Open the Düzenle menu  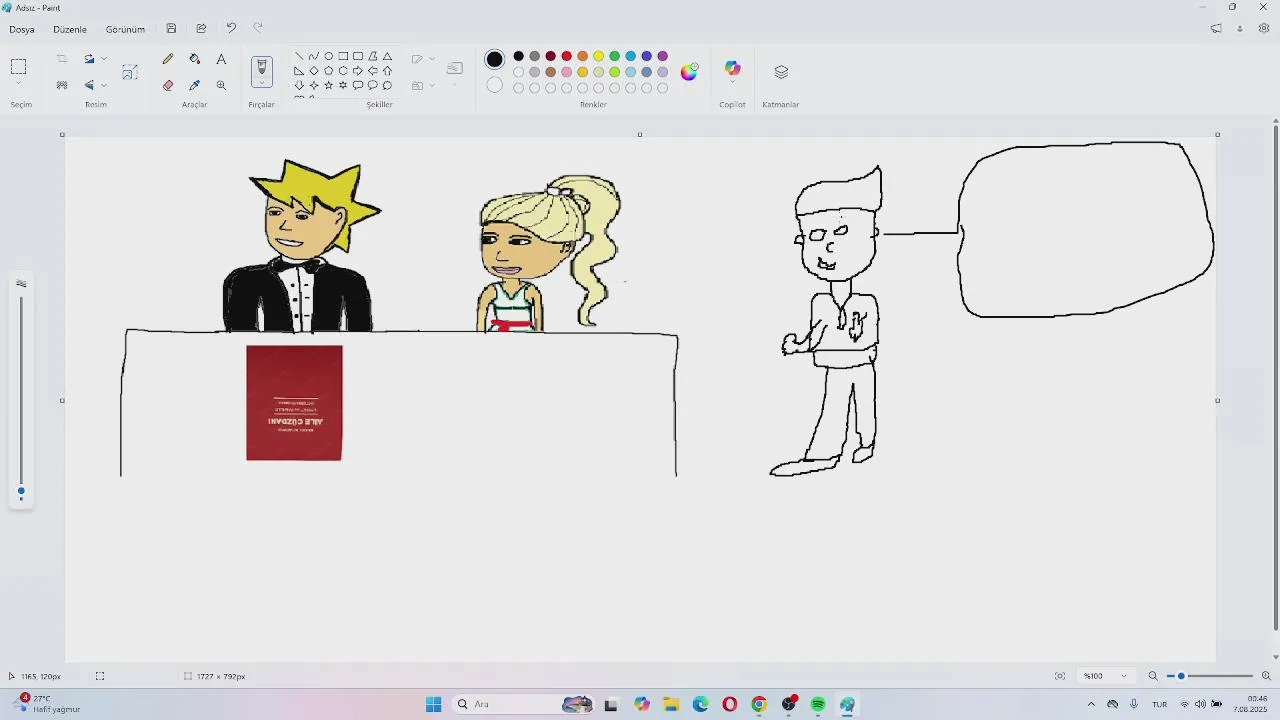tap(70, 29)
